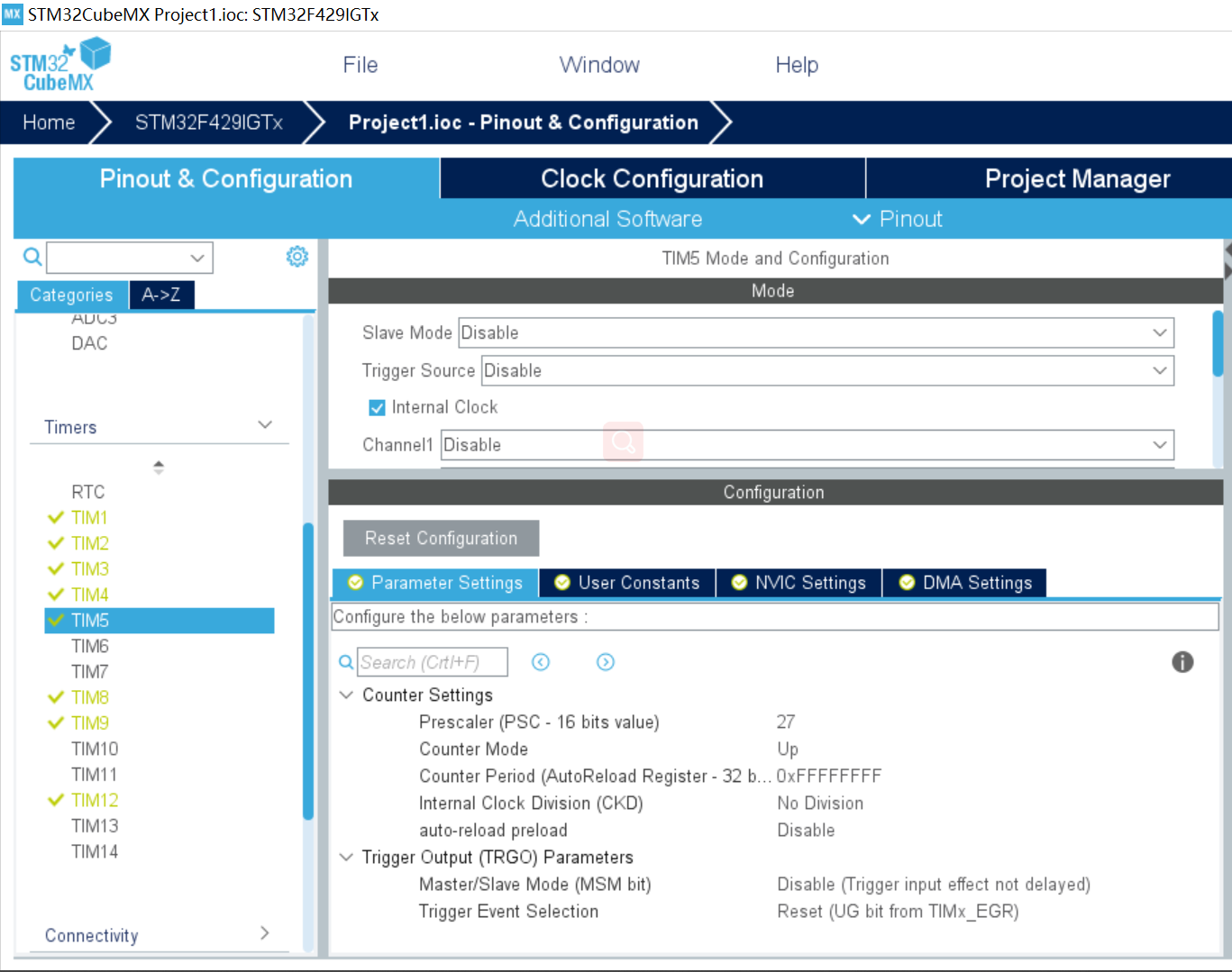The image size is (1232, 972).
Task: Open the DMA Settings tab
Action: click(x=965, y=583)
